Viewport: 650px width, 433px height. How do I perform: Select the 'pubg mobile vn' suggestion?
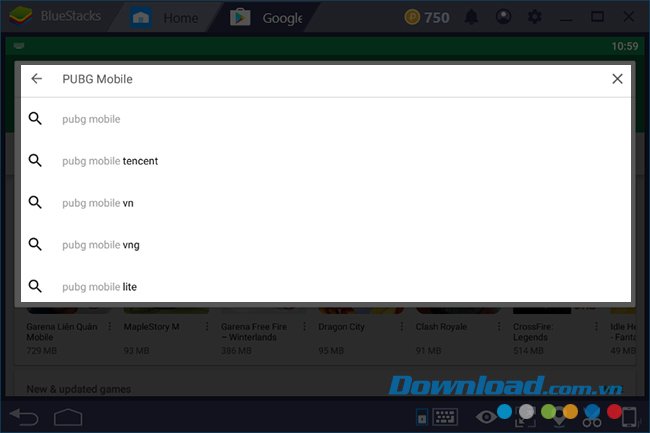coord(326,203)
